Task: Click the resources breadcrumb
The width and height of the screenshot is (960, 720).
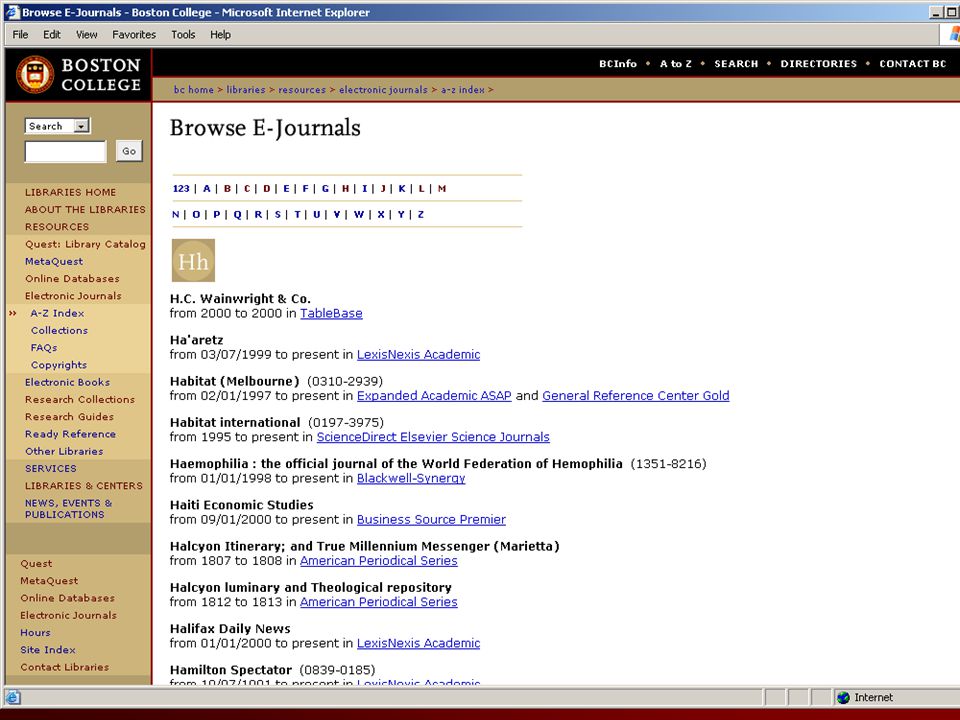Action: click(x=302, y=89)
